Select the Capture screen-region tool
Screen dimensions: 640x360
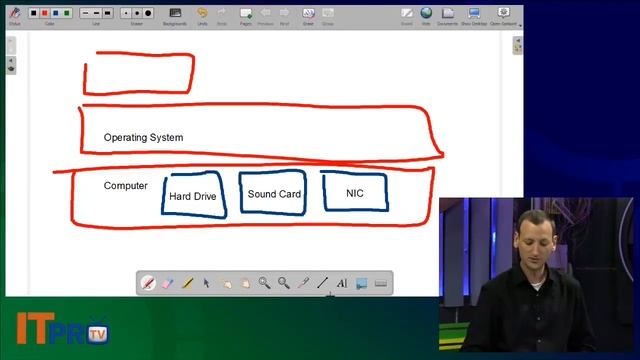click(x=361, y=282)
